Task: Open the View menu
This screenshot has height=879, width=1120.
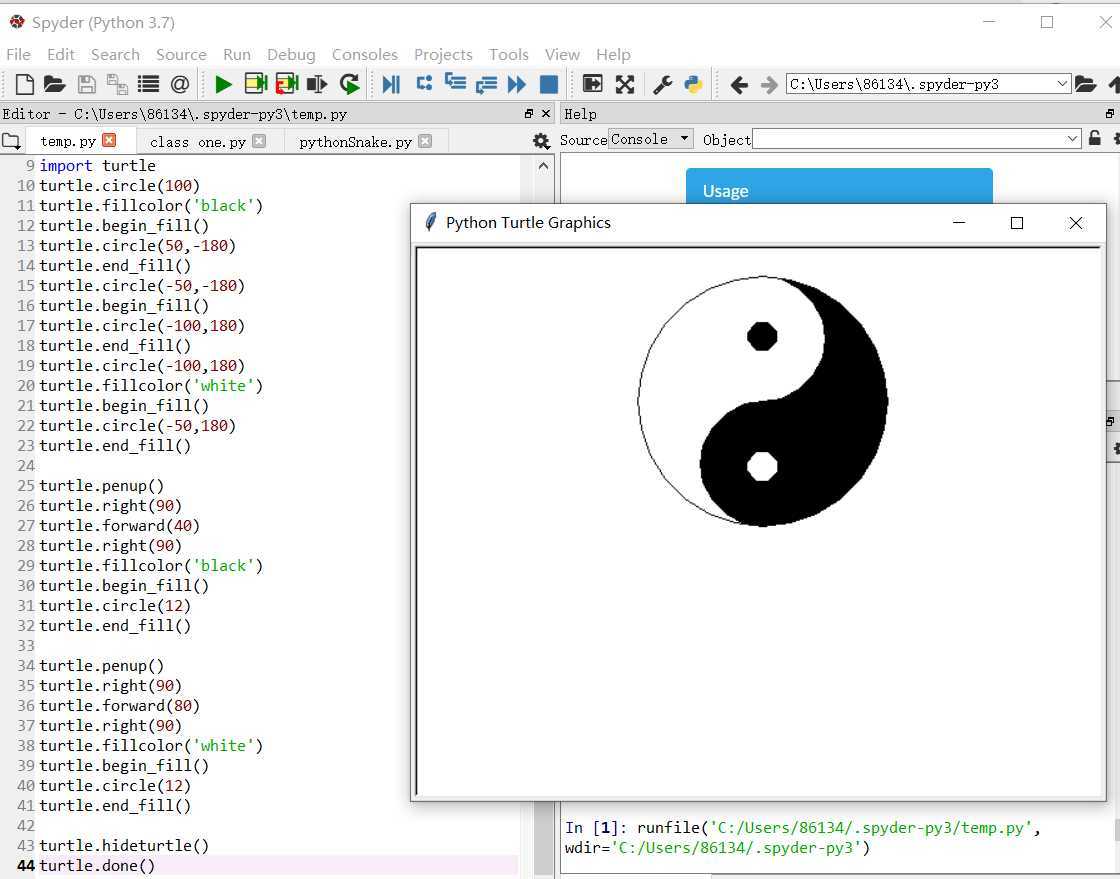Action: pos(562,54)
